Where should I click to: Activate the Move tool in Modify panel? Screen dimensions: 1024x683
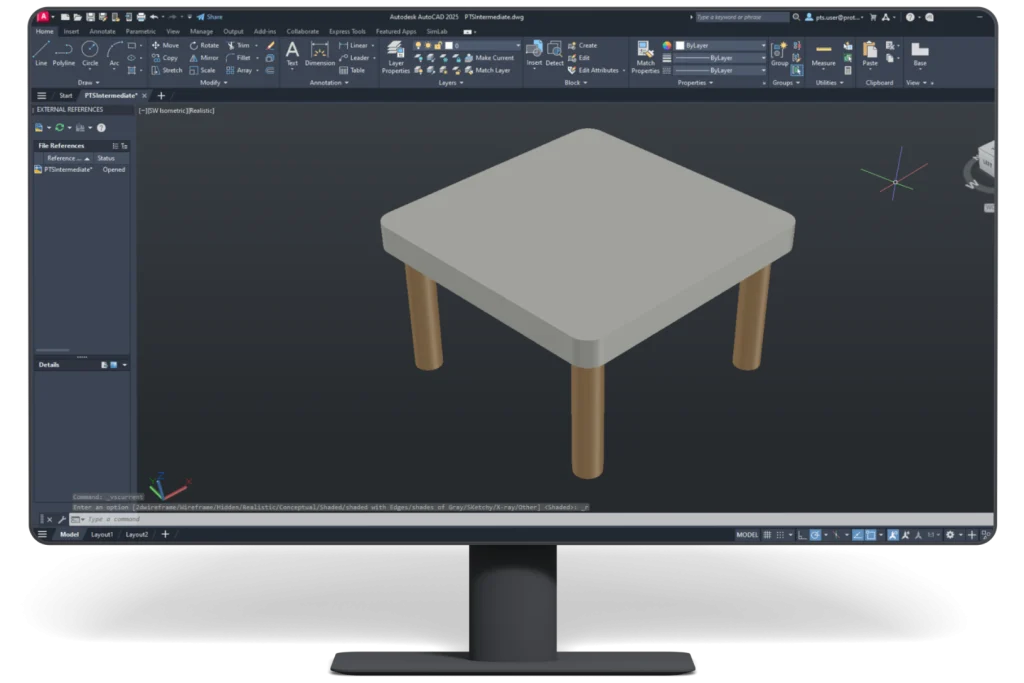pos(169,46)
